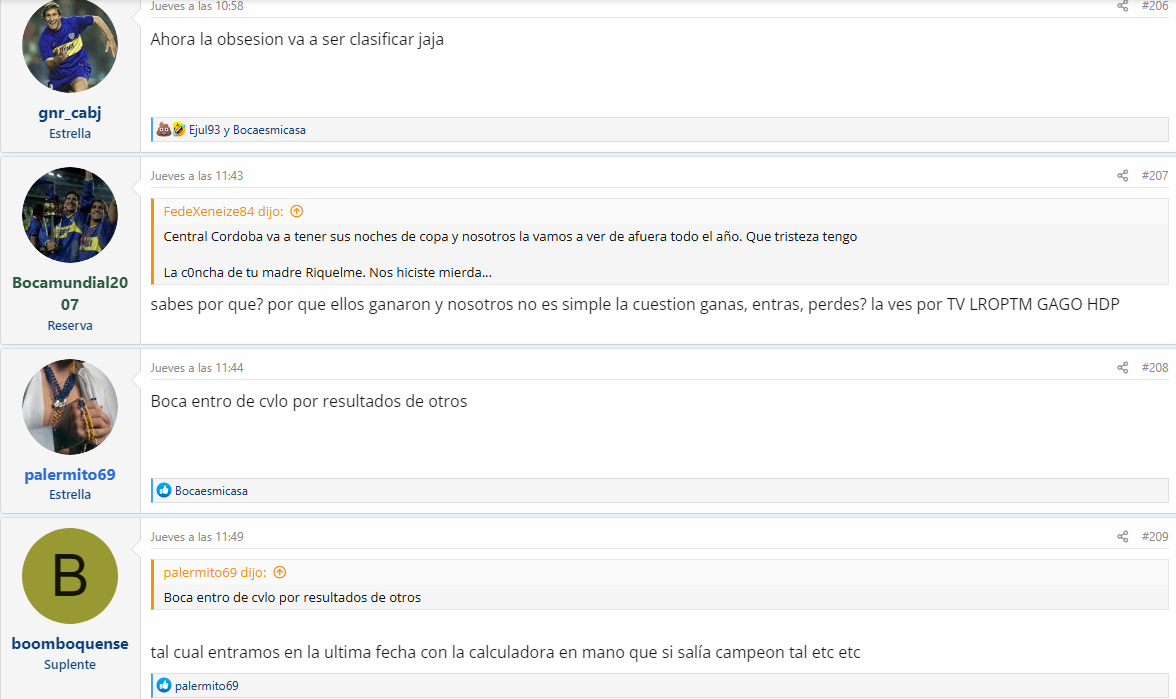Click like reaction icon under post #209
This screenshot has width=1176, height=699.
164,685
